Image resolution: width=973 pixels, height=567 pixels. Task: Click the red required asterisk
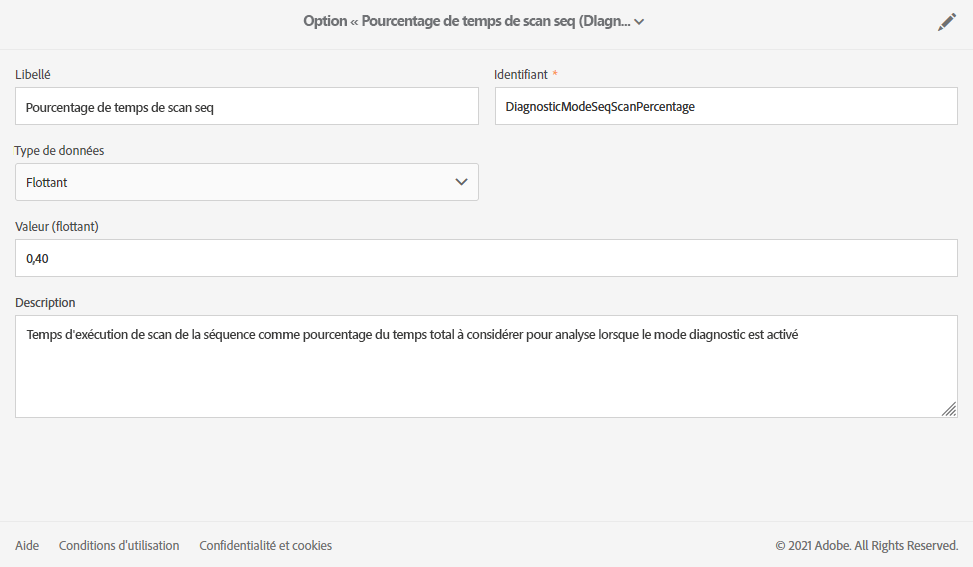[x=555, y=75]
